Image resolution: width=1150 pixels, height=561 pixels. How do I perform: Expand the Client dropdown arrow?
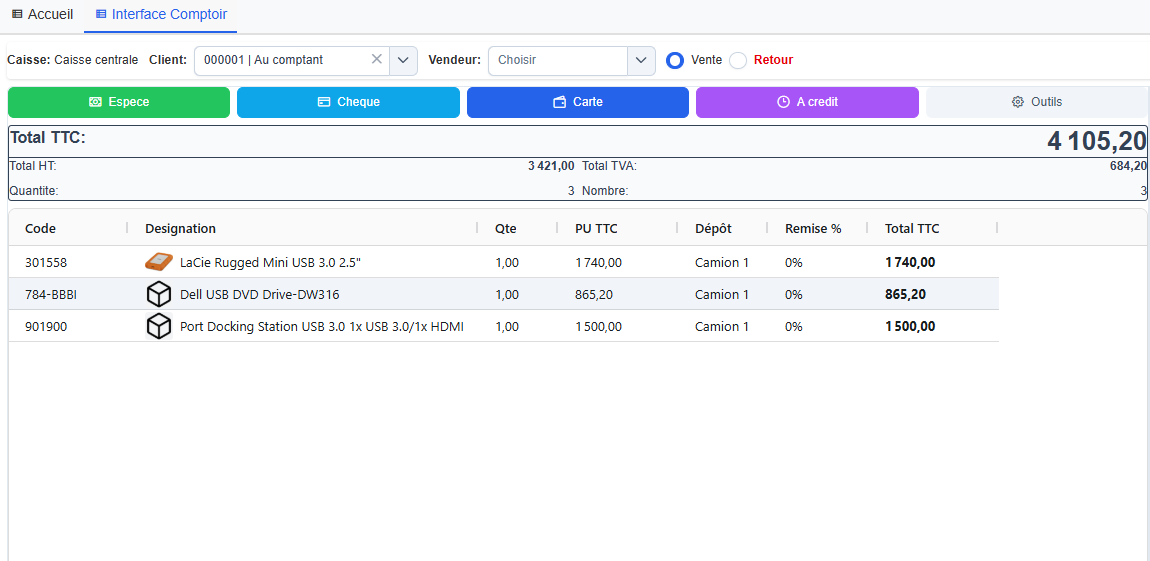click(x=403, y=60)
